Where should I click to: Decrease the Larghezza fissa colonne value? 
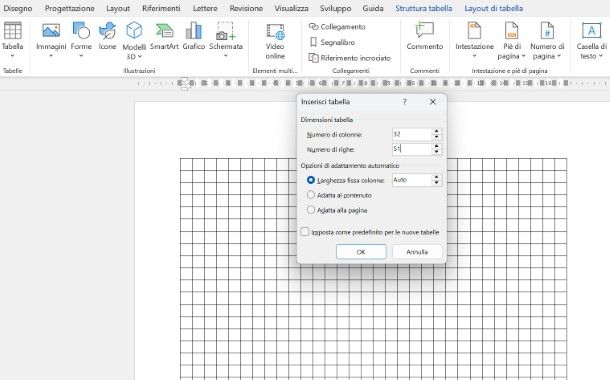point(436,182)
